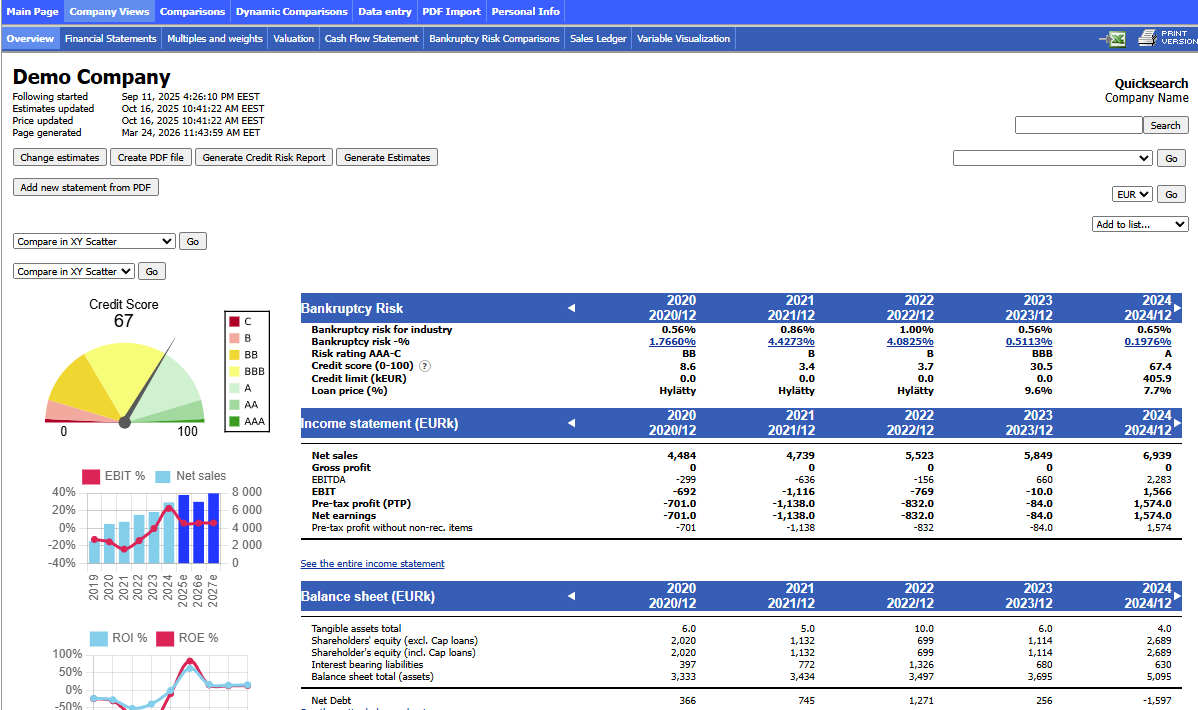Open the wide Compare in XY Scatter dropdown
The image size is (1198, 710).
[94, 242]
